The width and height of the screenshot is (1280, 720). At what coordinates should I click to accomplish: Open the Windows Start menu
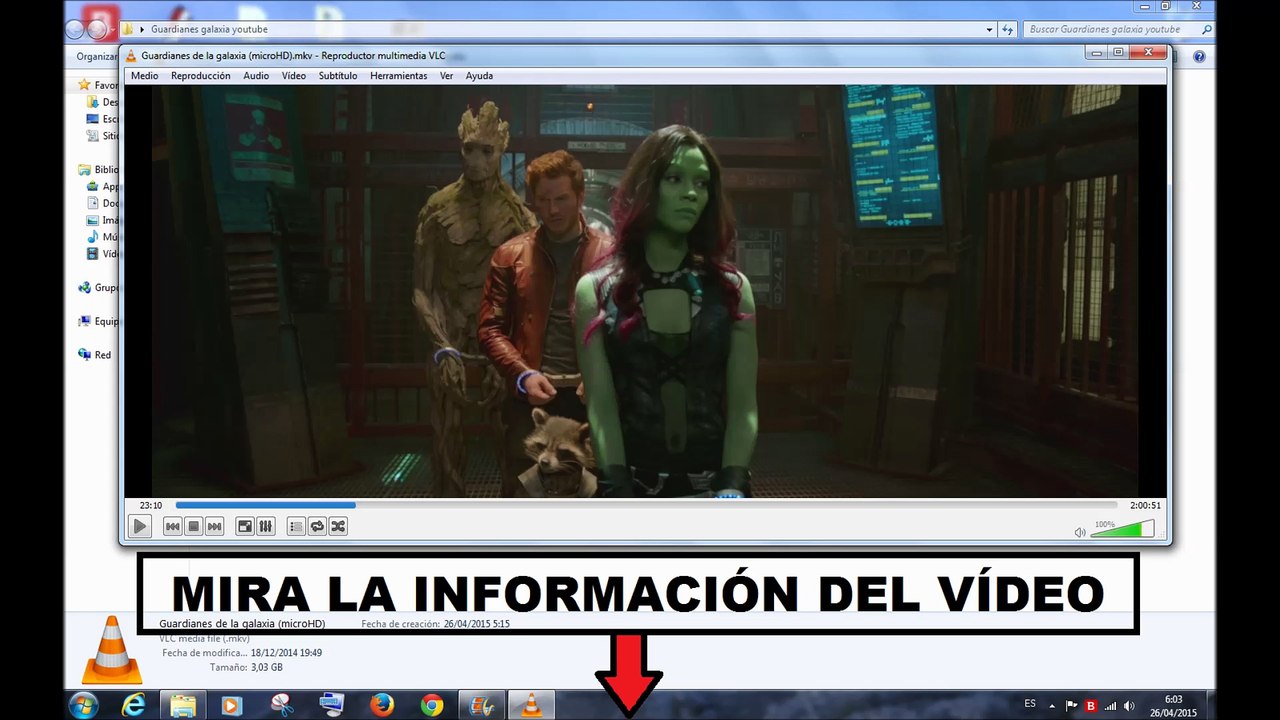tap(84, 705)
